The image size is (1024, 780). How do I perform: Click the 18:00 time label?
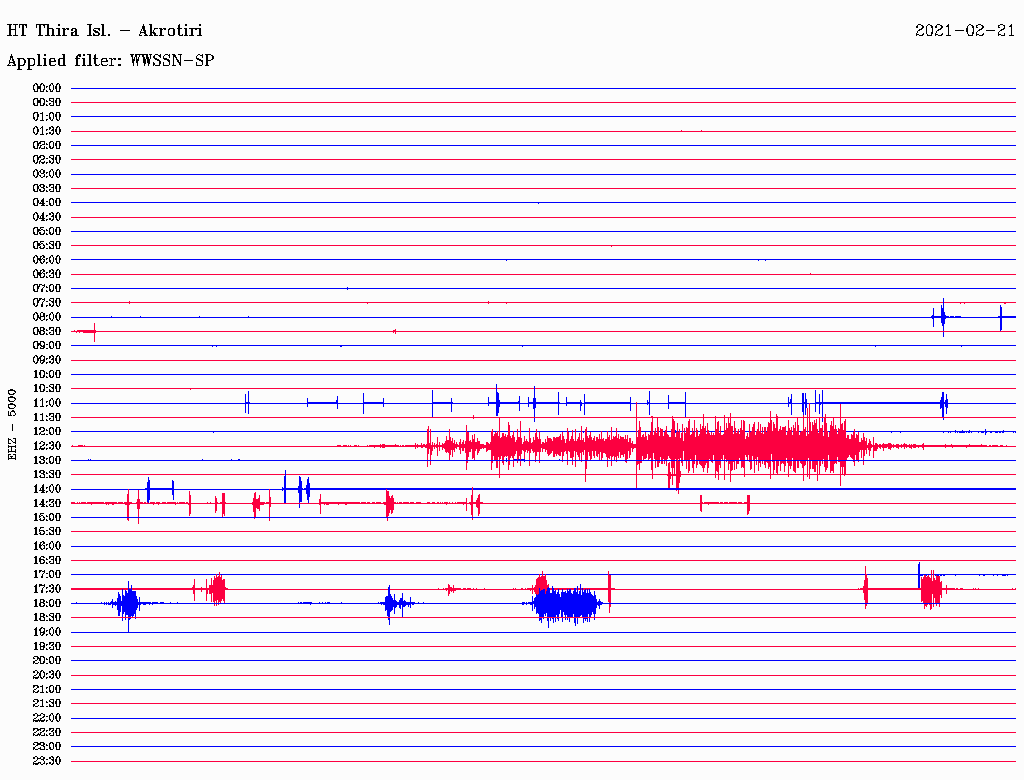coord(47,604)
